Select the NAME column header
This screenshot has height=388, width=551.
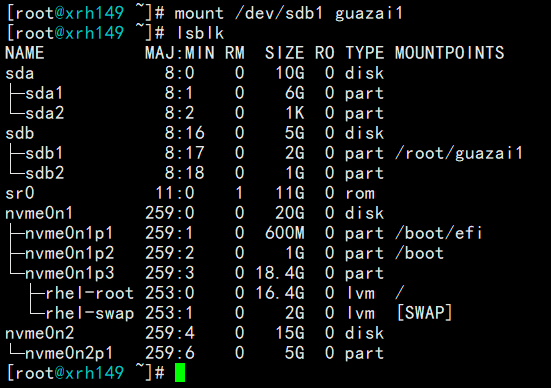[x=25, y=53]
